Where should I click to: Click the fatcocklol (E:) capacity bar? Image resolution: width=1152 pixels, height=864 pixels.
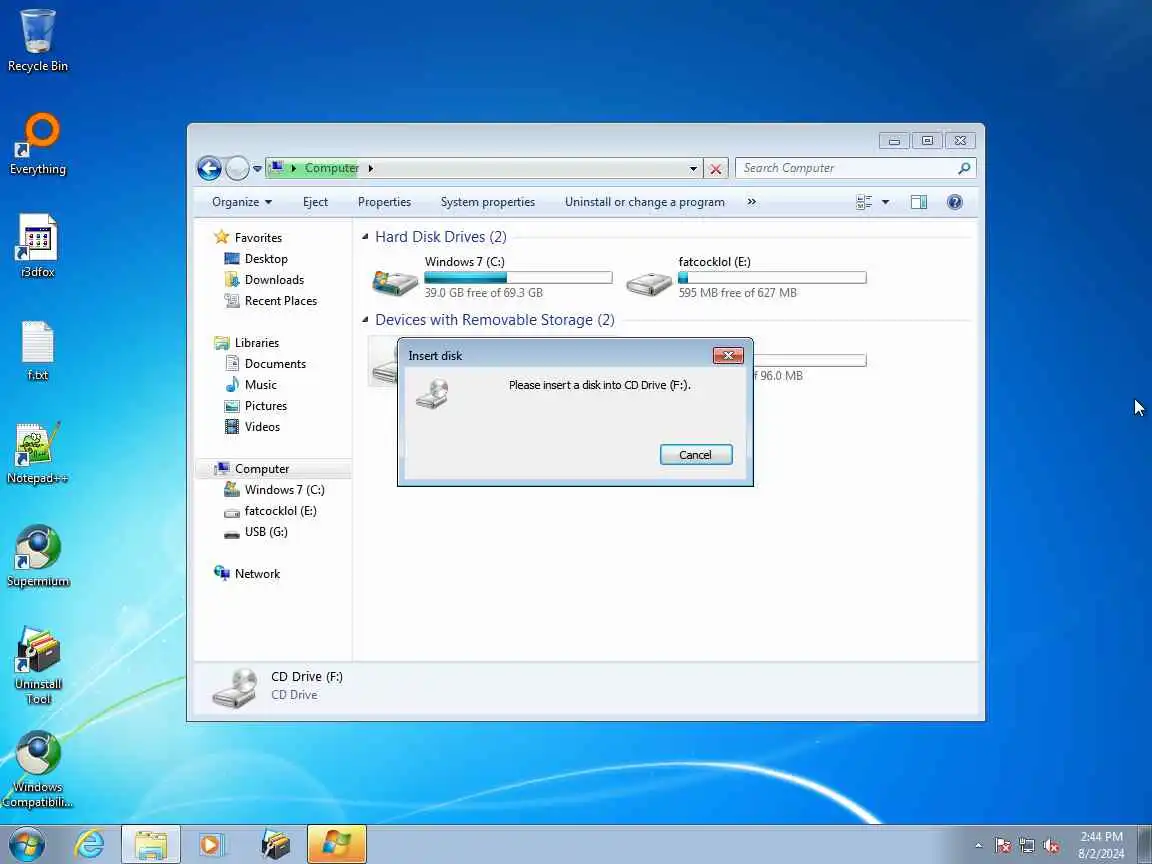pyautogui.click(x=772, y=278)
